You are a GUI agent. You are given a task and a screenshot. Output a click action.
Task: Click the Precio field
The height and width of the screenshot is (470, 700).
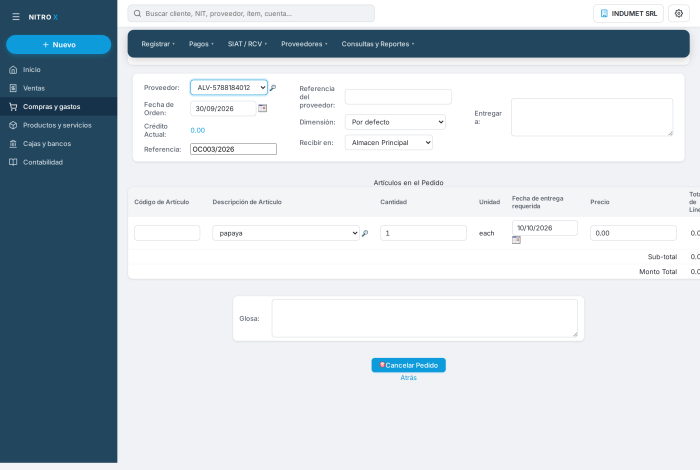(x=633, y=233)
